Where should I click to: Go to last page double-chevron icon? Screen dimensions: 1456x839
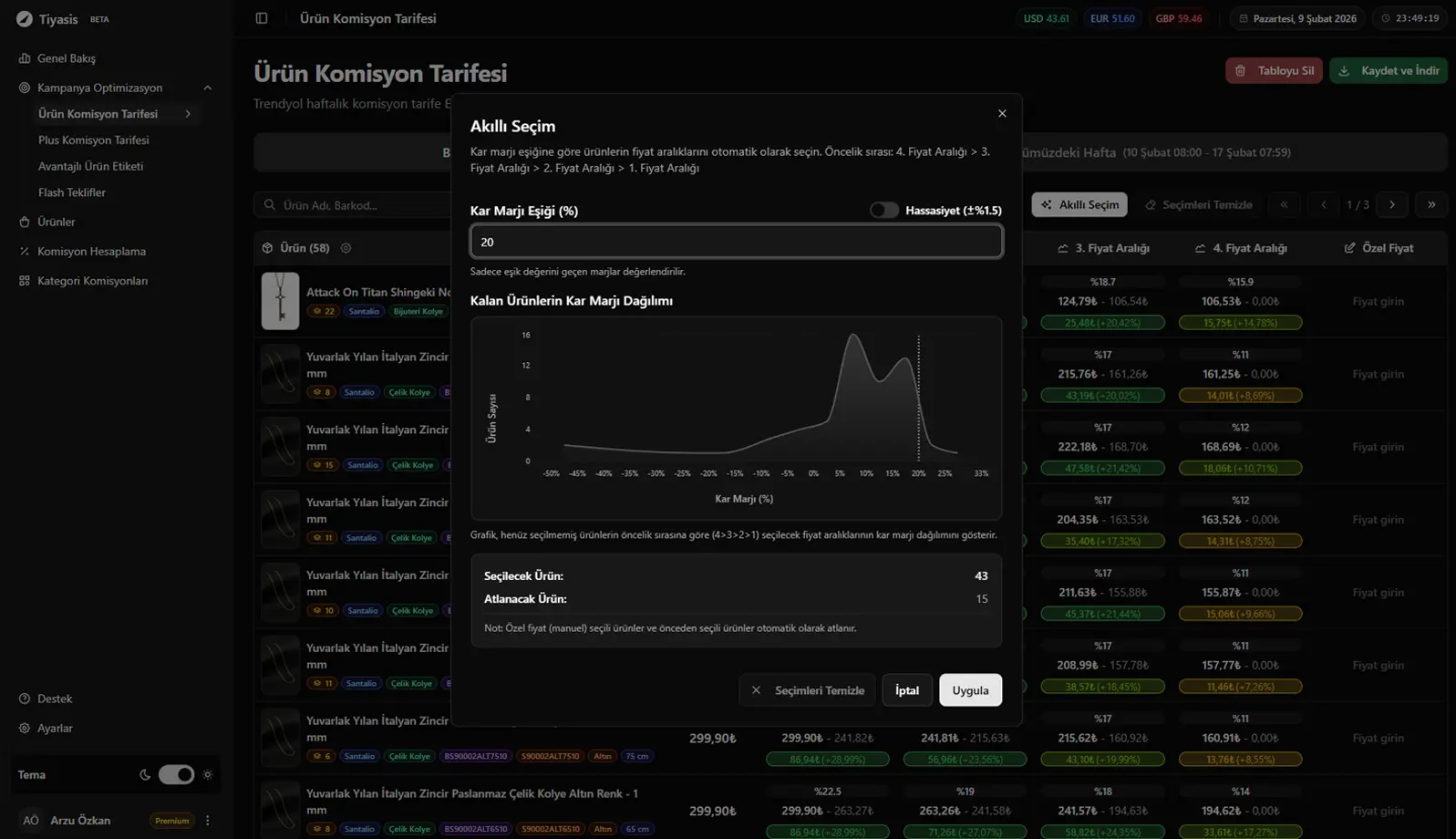coord(1431,205)
